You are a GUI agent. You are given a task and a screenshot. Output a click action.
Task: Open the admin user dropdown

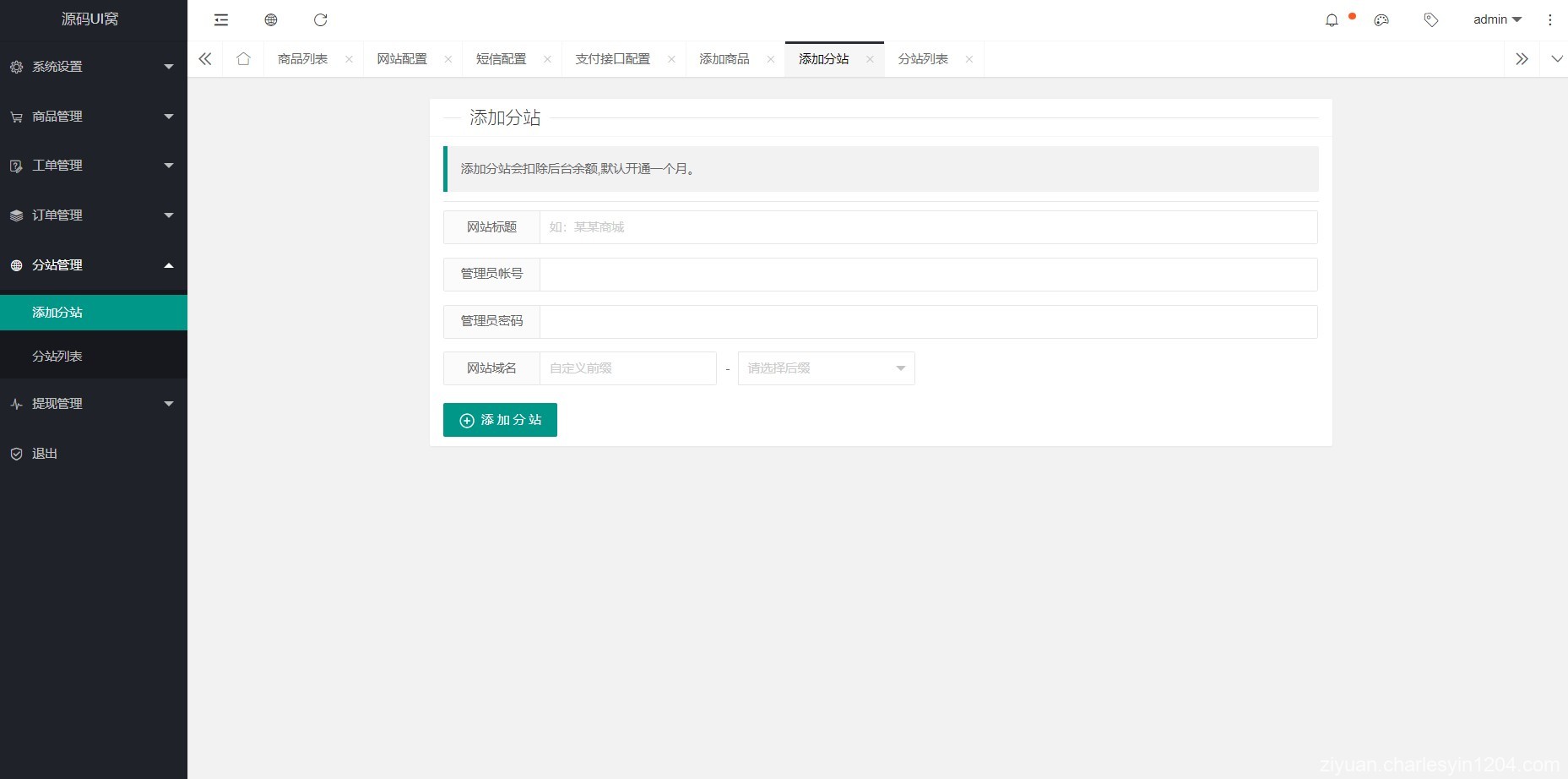[1496, 20]
